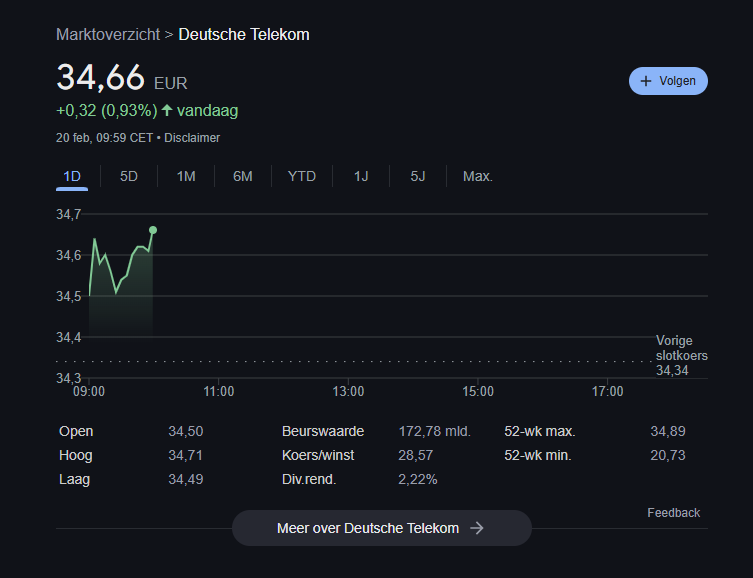Select the green current price dot on chart
This screenshot has width=753, height=578.
pos(153,230)
